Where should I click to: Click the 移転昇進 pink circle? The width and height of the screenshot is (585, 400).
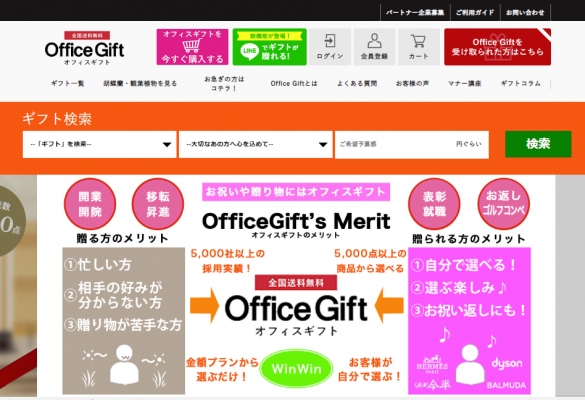click(x=158, y=204)
